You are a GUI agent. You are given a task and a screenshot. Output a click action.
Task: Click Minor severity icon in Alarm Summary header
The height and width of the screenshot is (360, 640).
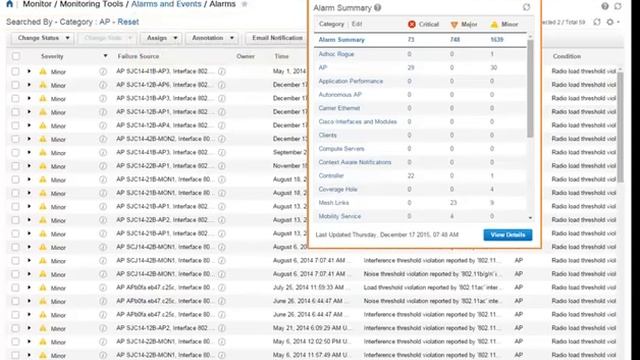[494, 24]
